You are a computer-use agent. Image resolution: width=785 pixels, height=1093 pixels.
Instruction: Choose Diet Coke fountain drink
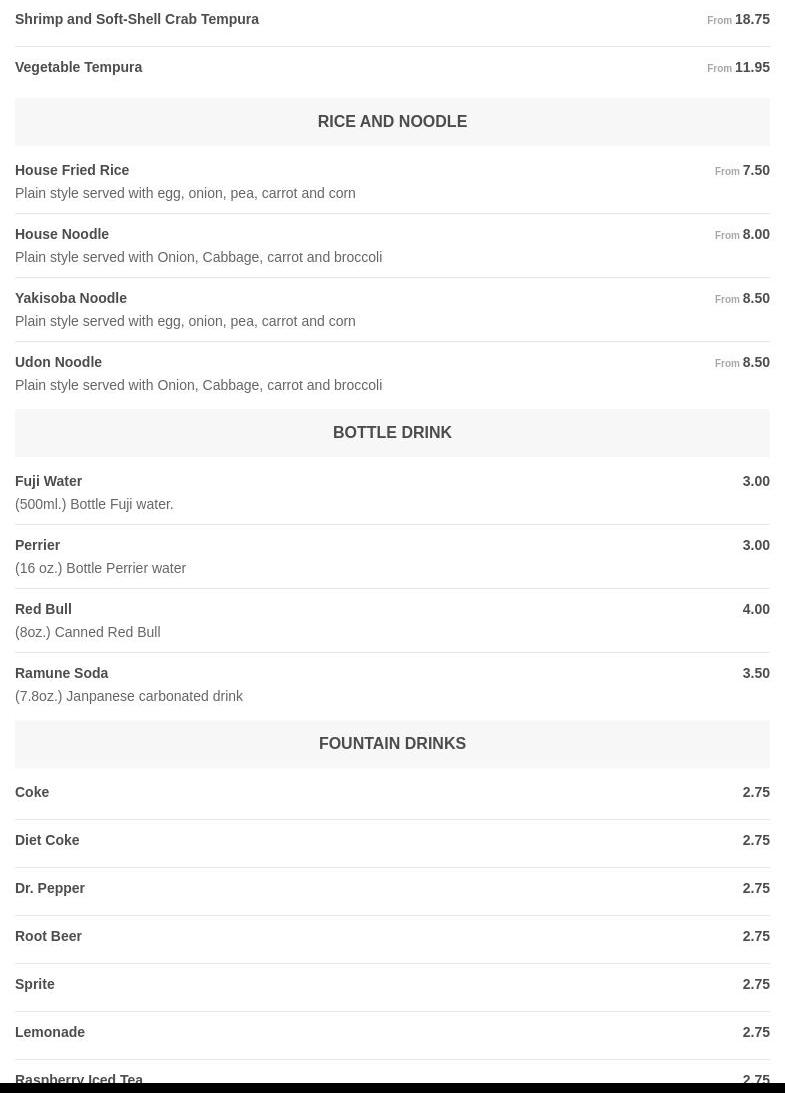click(47, 840)
